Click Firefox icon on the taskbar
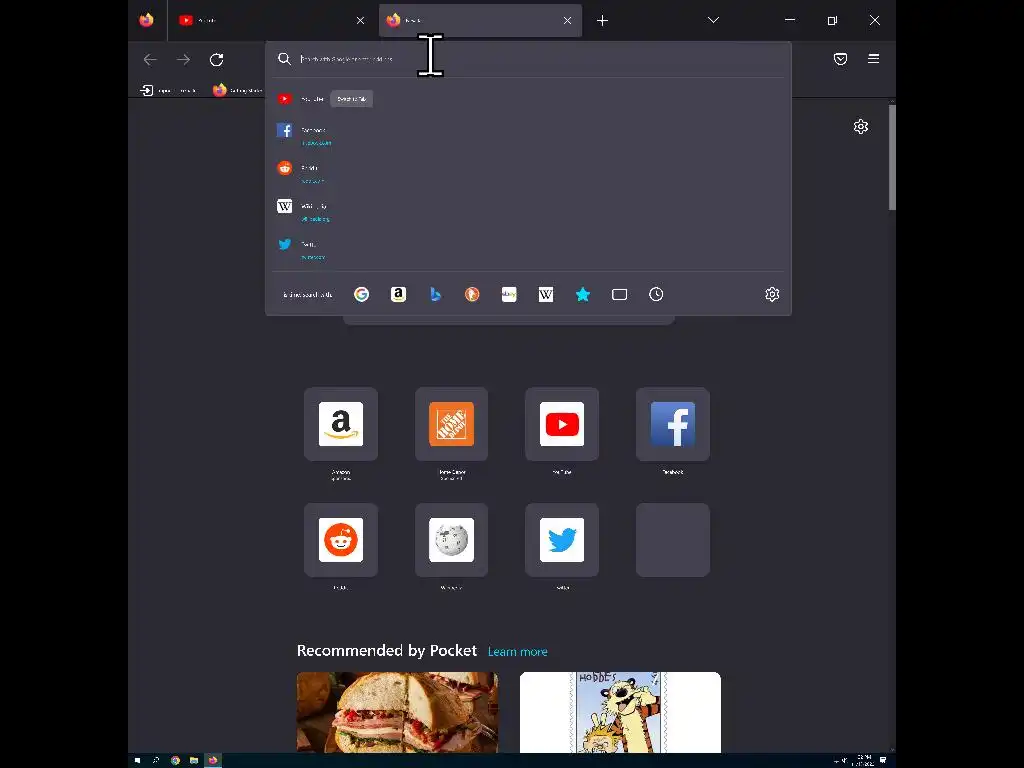1024x768 pixels. [x=213, y=760]
